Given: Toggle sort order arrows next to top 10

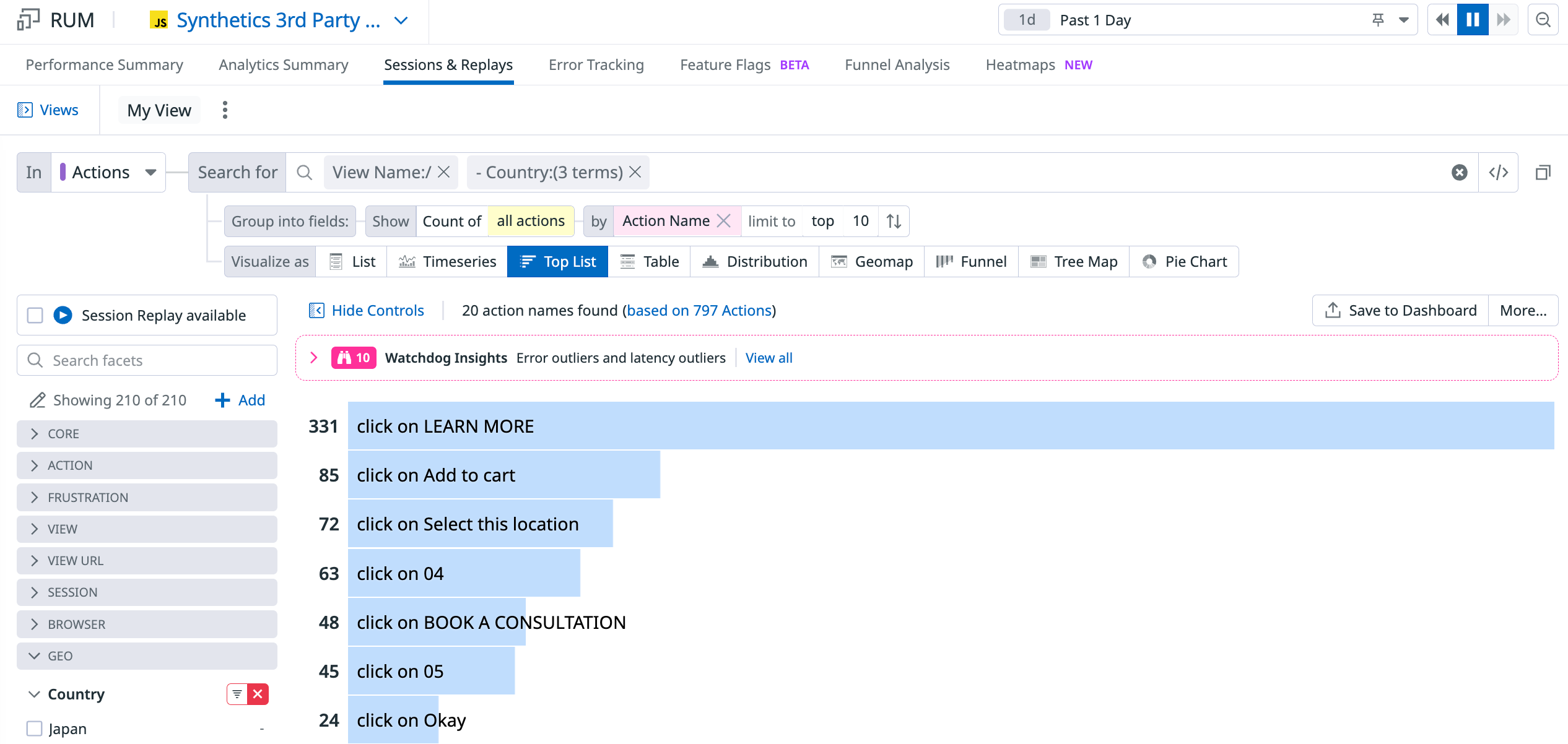Looking at the screenshot, I should [894, 221].
